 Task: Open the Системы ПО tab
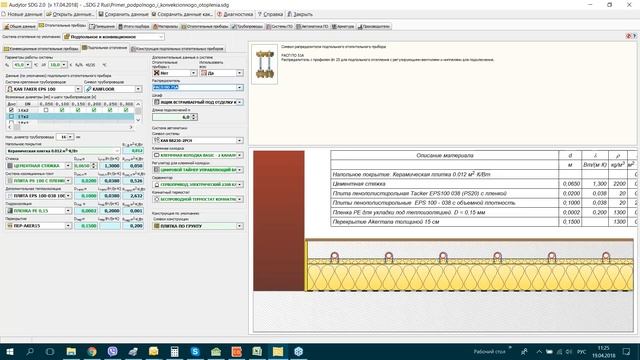coord(280,27)
